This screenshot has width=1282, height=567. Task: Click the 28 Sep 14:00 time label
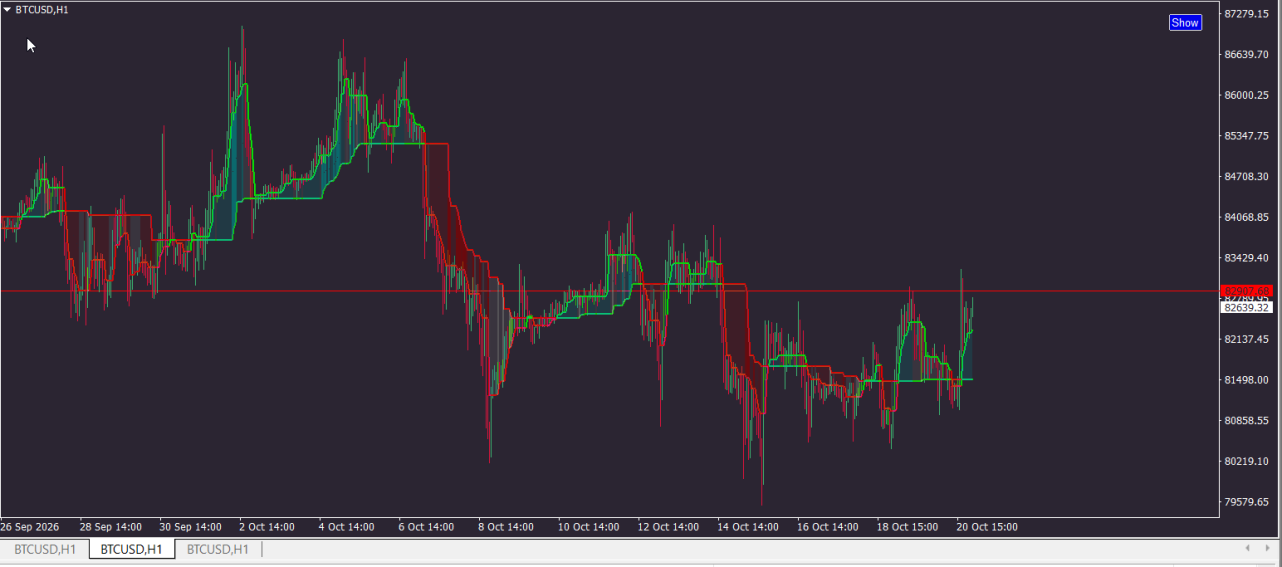click(x=110, y=526)
